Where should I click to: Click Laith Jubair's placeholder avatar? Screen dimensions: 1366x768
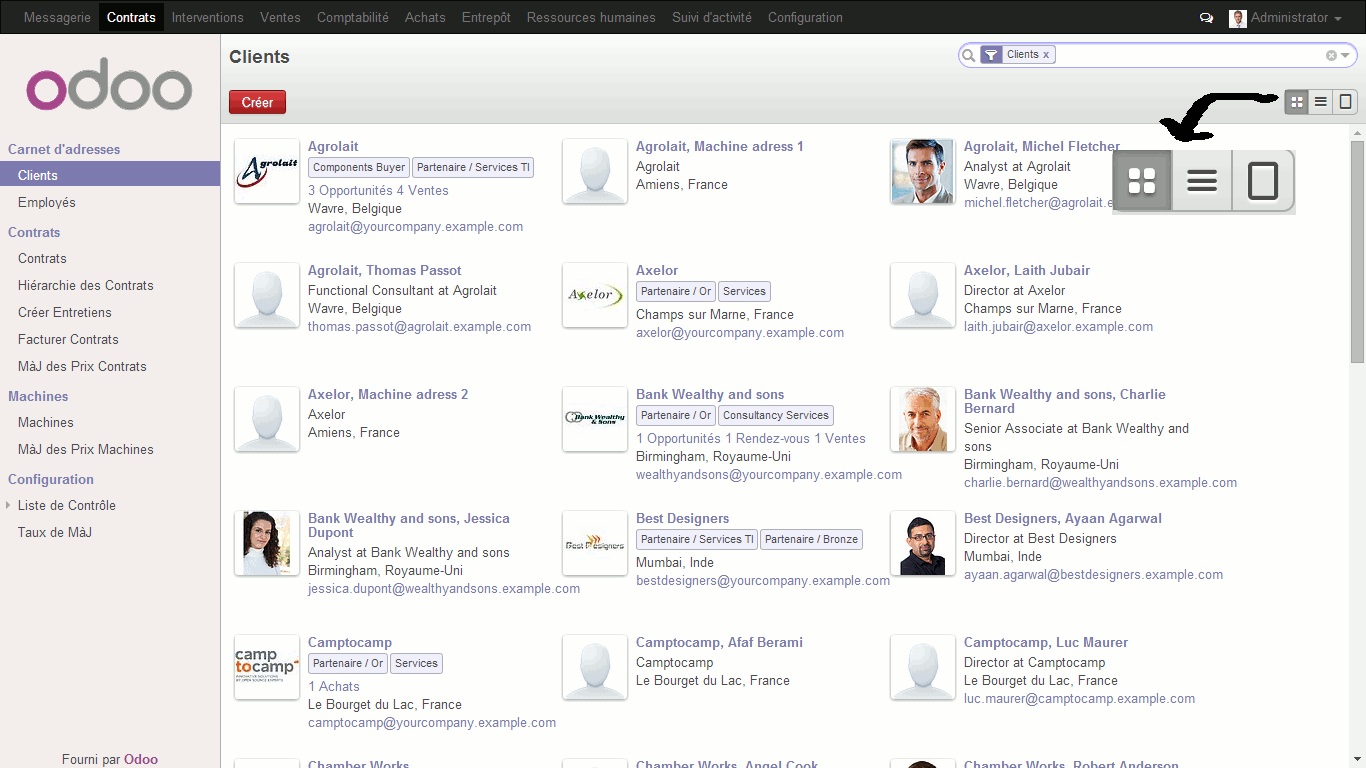pos(923,295)
